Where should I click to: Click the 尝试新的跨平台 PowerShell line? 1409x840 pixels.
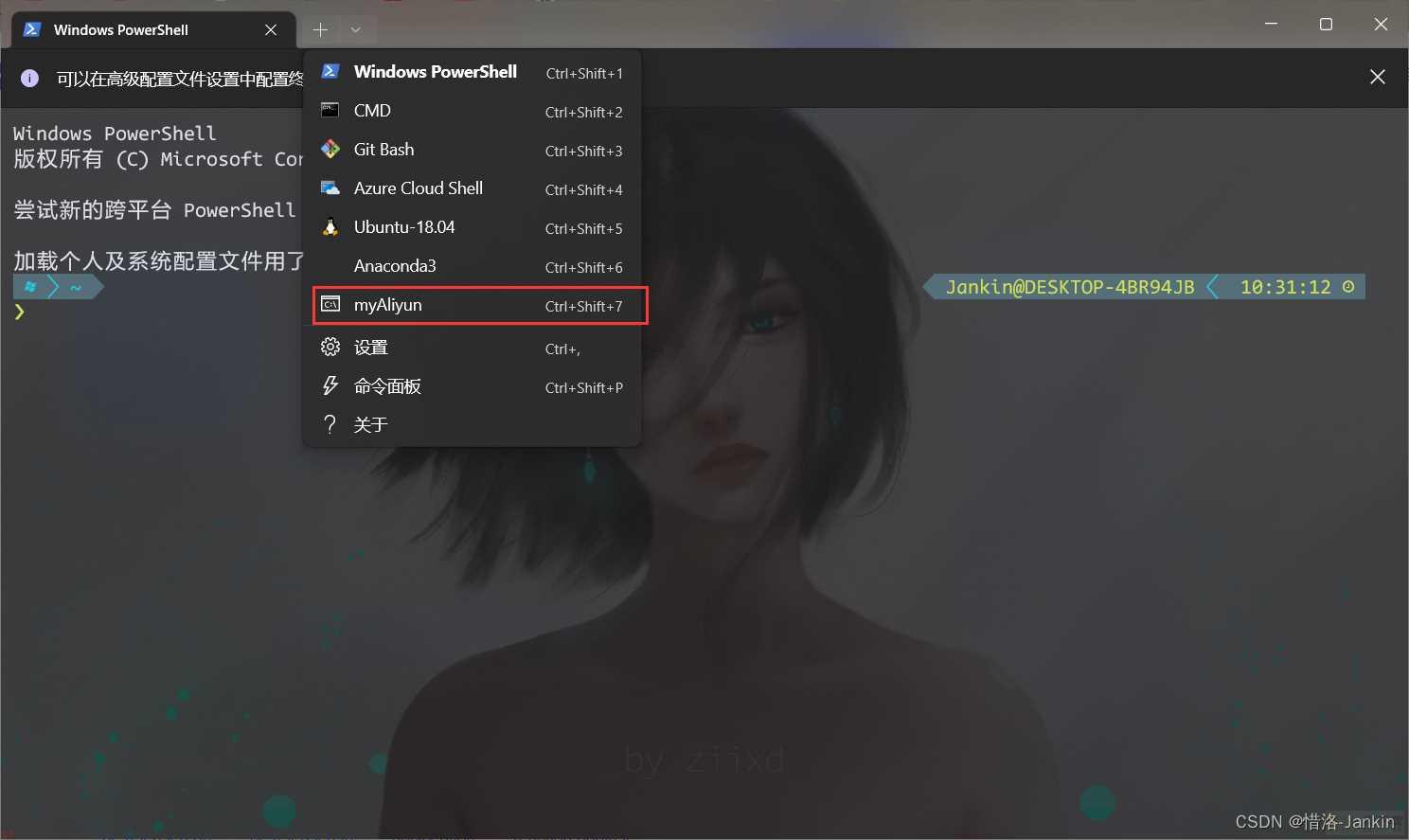coord(154,210)
